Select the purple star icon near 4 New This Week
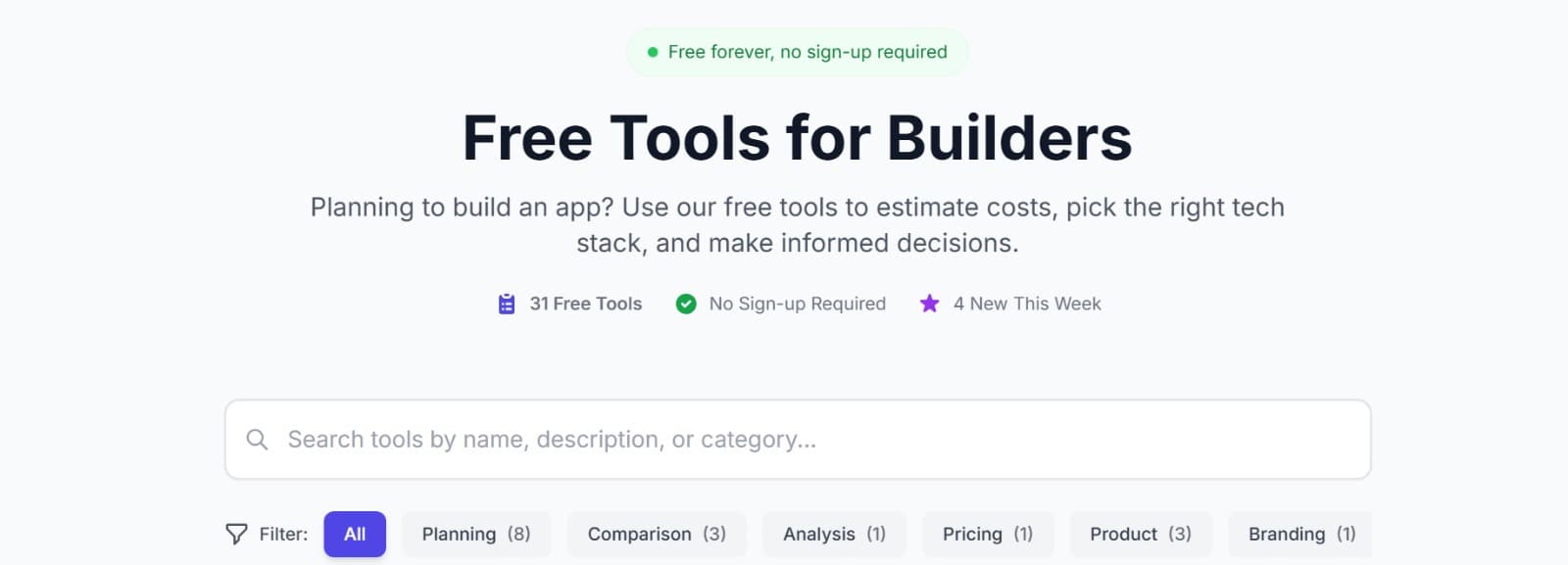 (x=928, y=304)
